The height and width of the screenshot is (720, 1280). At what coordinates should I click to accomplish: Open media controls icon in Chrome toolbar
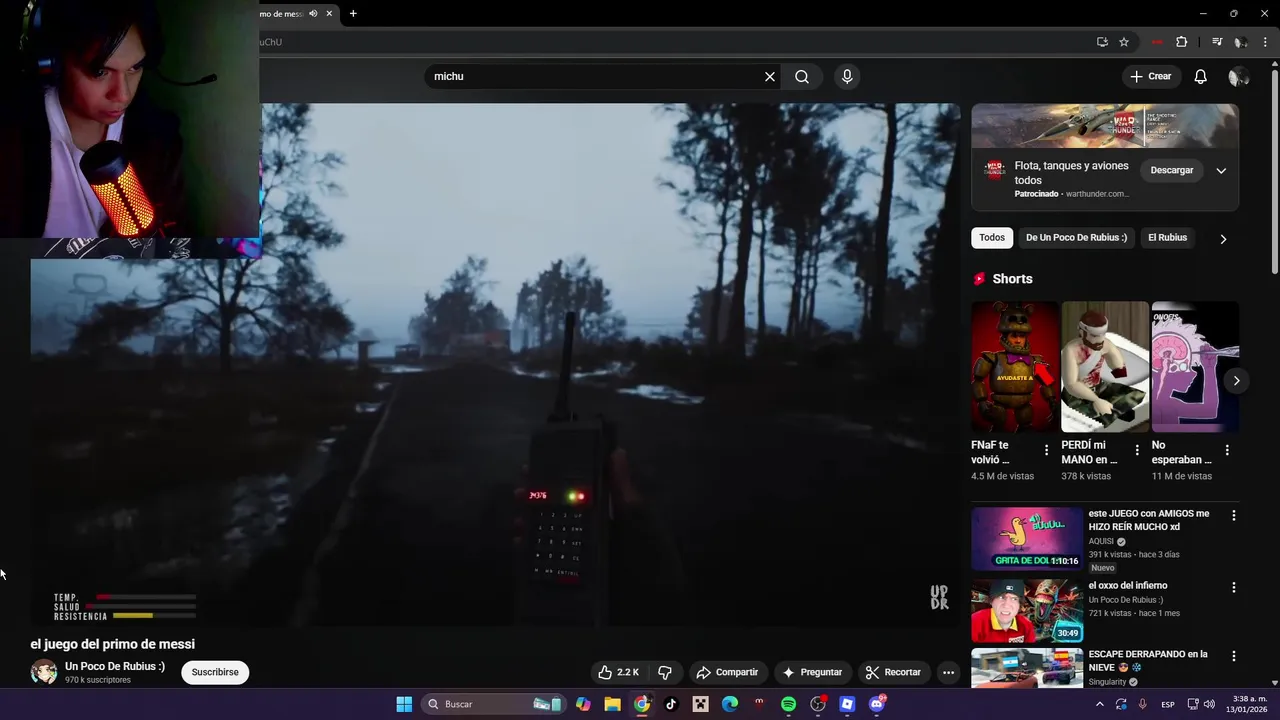tap(1217, 42)
